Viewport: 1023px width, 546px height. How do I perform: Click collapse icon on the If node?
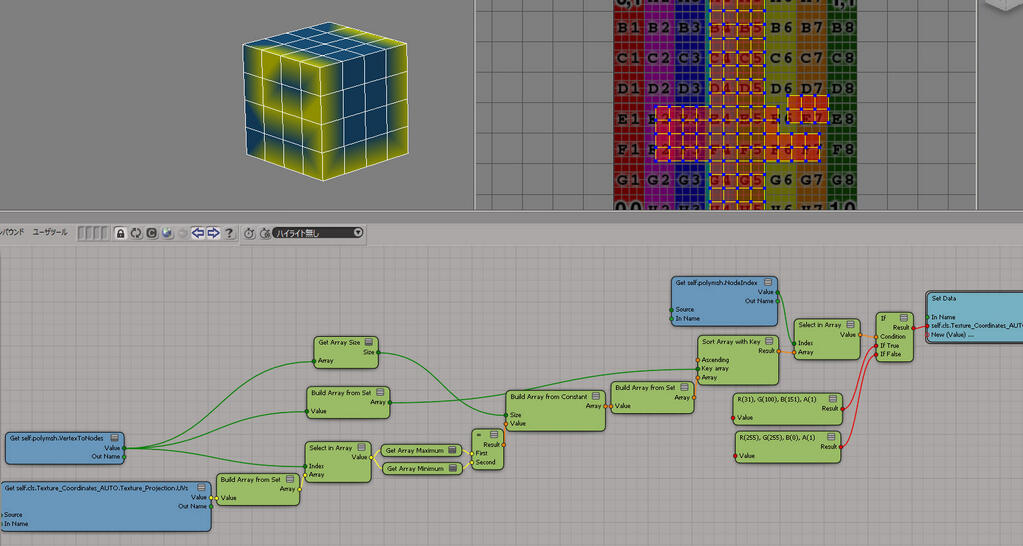tap(903, 317)
